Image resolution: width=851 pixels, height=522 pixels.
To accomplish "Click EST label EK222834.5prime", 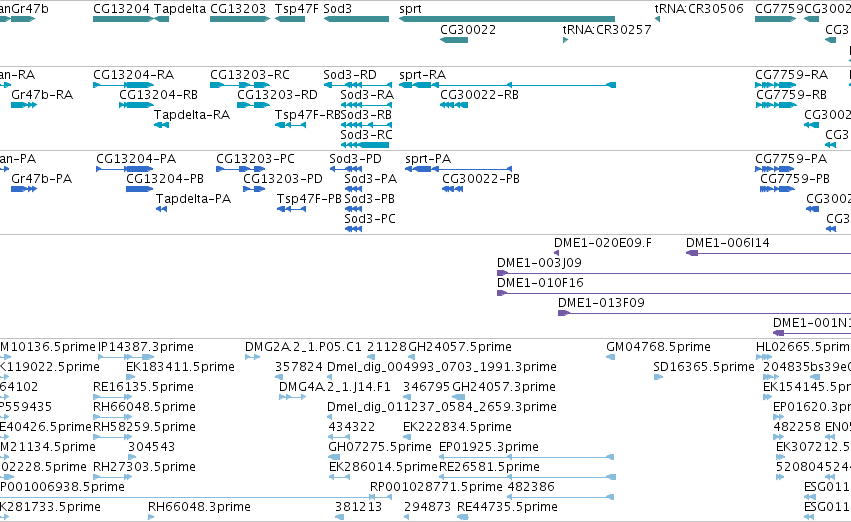I will [458, 427].
